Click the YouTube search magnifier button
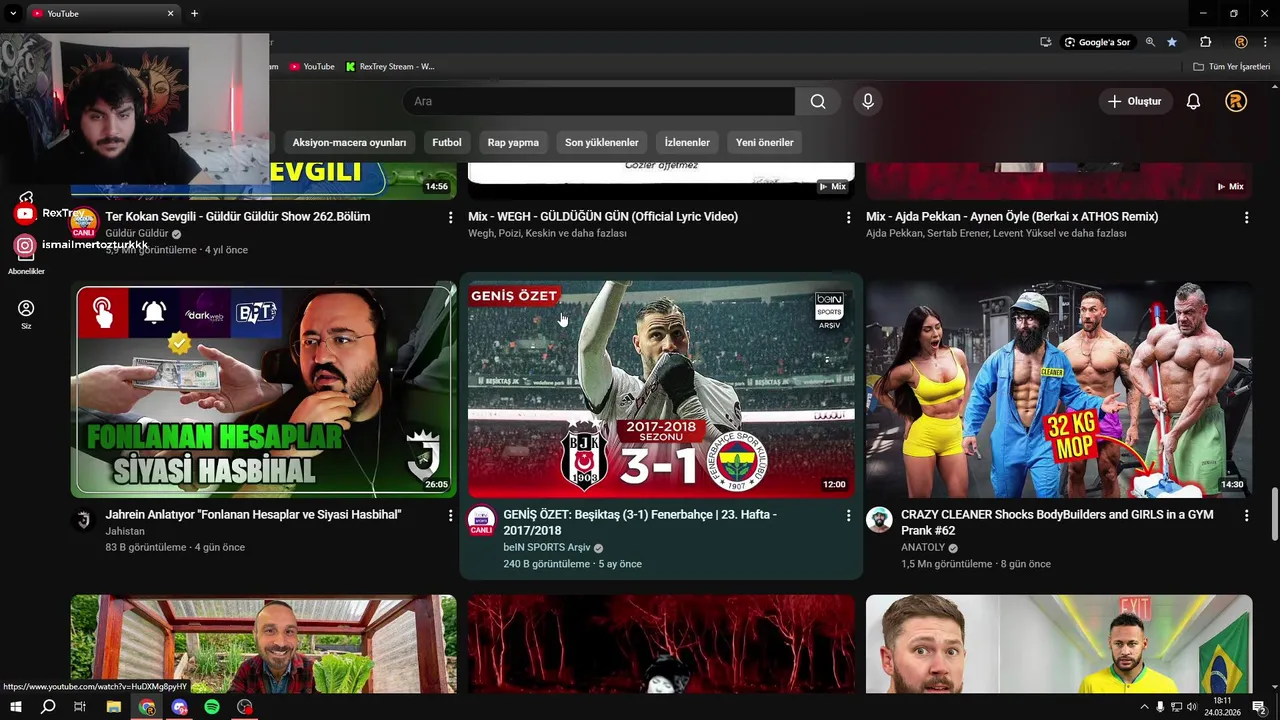1280x720 pixels. point(818,101)
